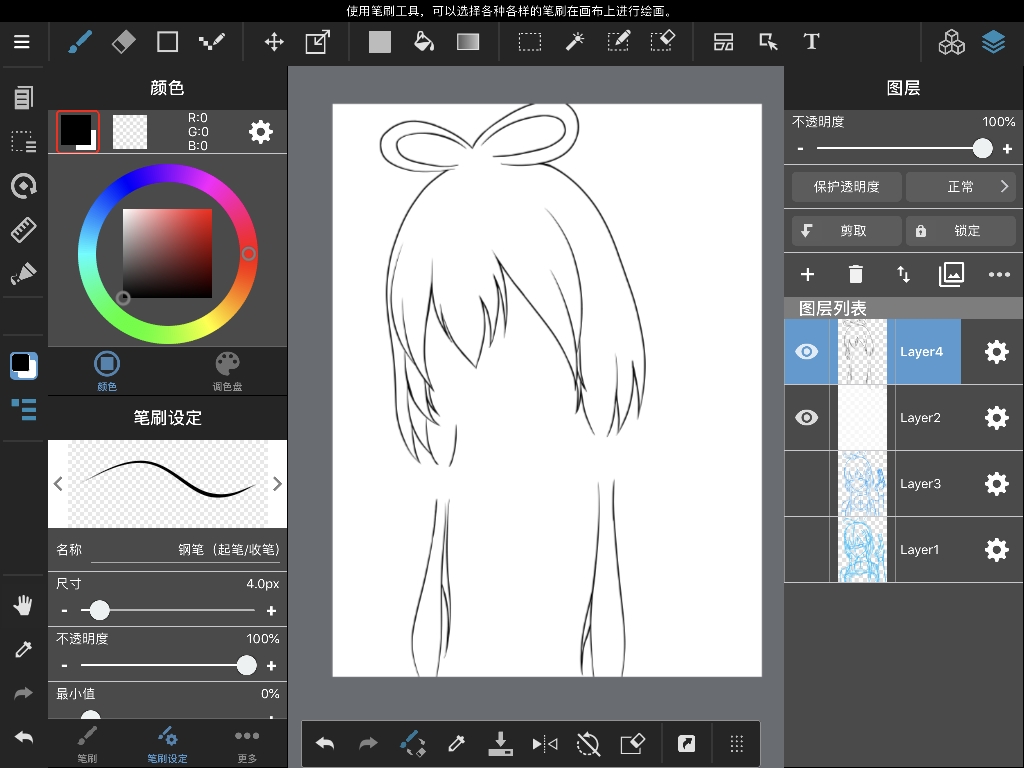Image resolution: width=1024 pixels, height=768 pixels.
Task: Open color panel settings gear
Action: pos(261,132)
